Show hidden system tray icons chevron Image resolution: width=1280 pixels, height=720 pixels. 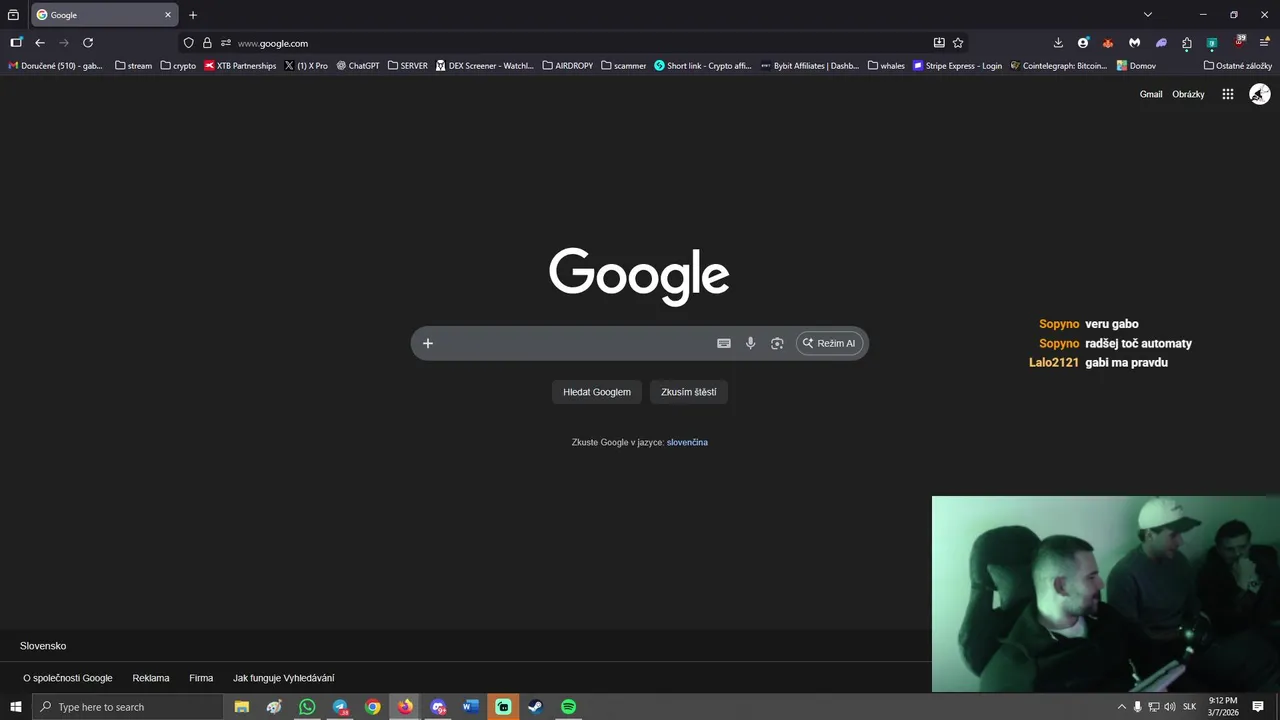[x=1121, y=707]
